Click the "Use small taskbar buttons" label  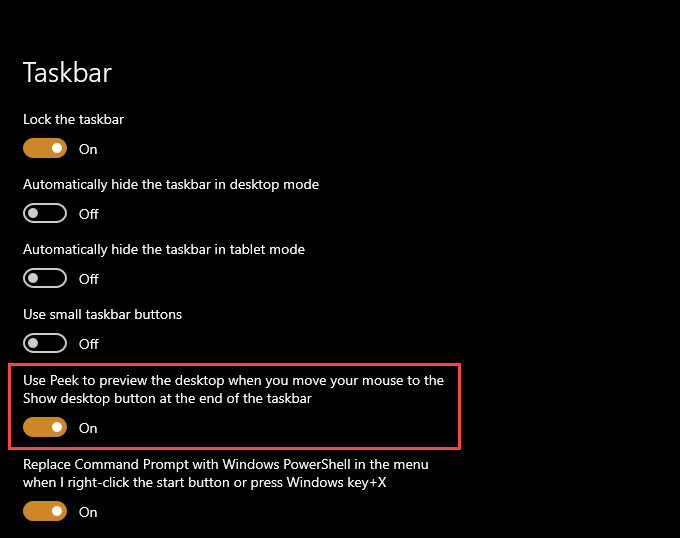pyautogui.click(x=103, y=314)
